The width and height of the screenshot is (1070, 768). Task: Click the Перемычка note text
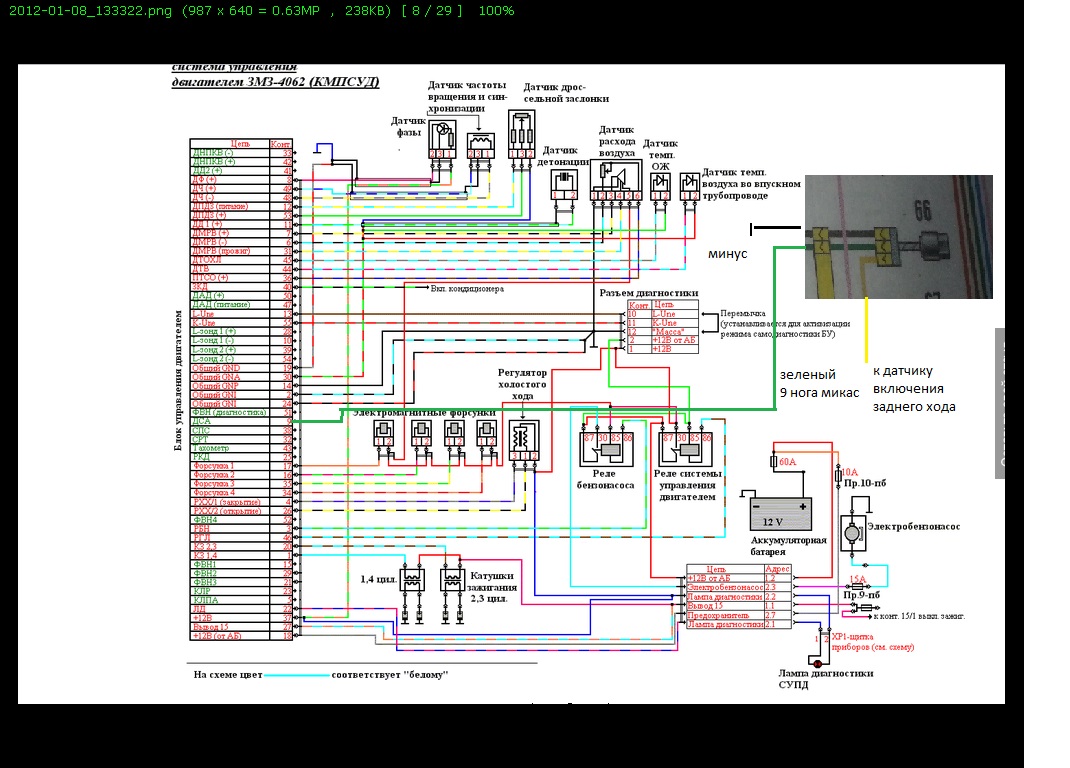(785, 324)
